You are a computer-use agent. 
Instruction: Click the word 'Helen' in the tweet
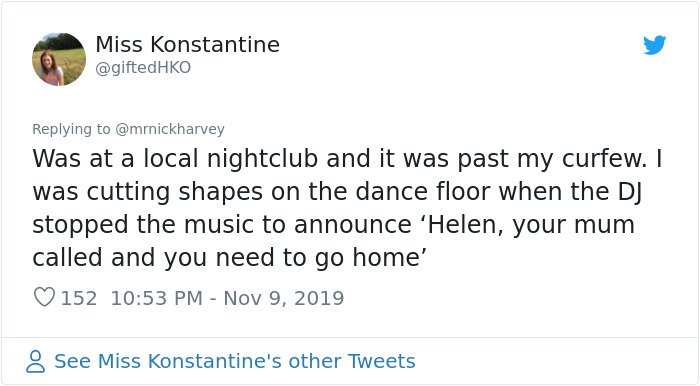pos(466,225)
